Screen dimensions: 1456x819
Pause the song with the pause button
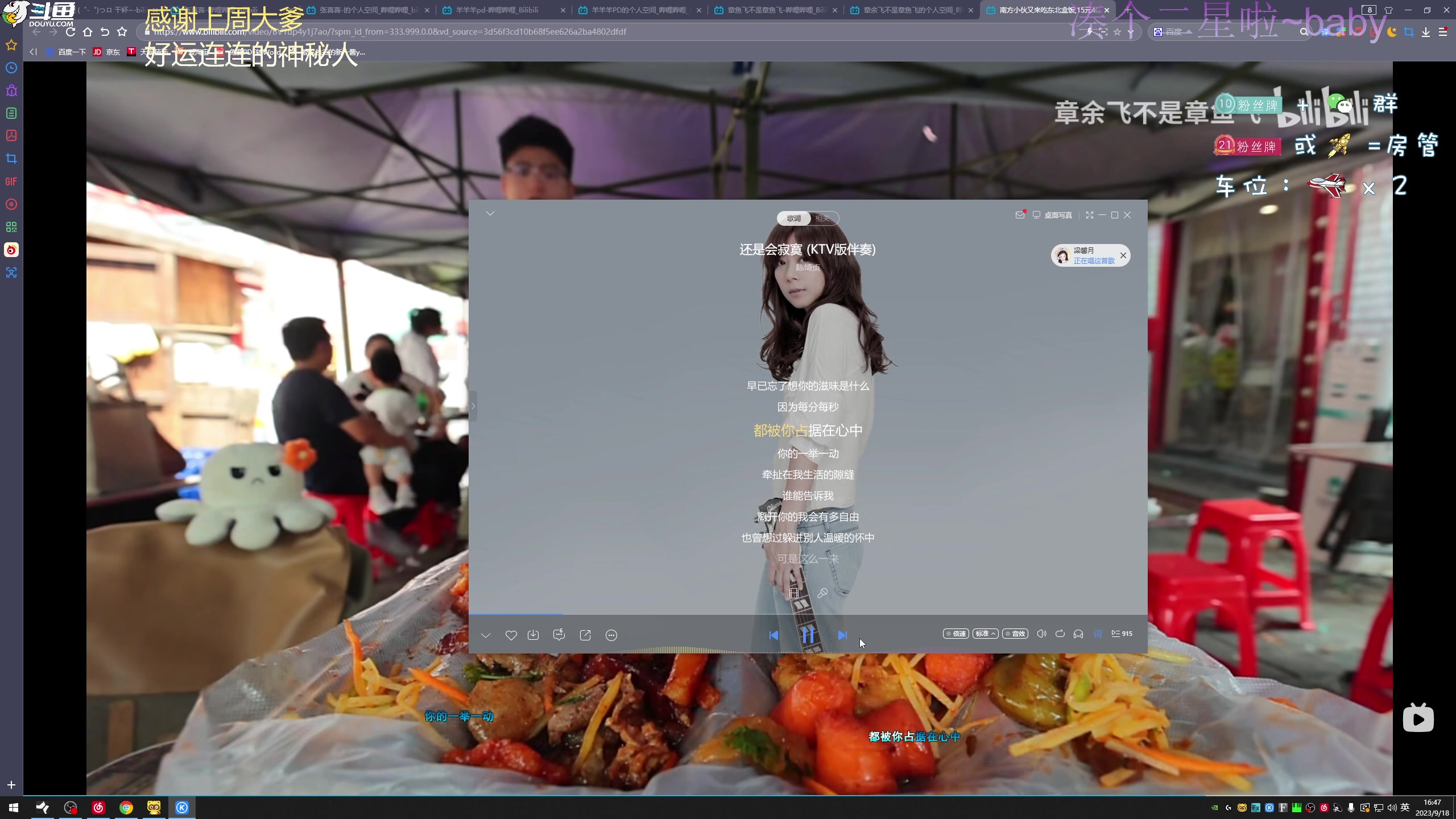point(808,635)
